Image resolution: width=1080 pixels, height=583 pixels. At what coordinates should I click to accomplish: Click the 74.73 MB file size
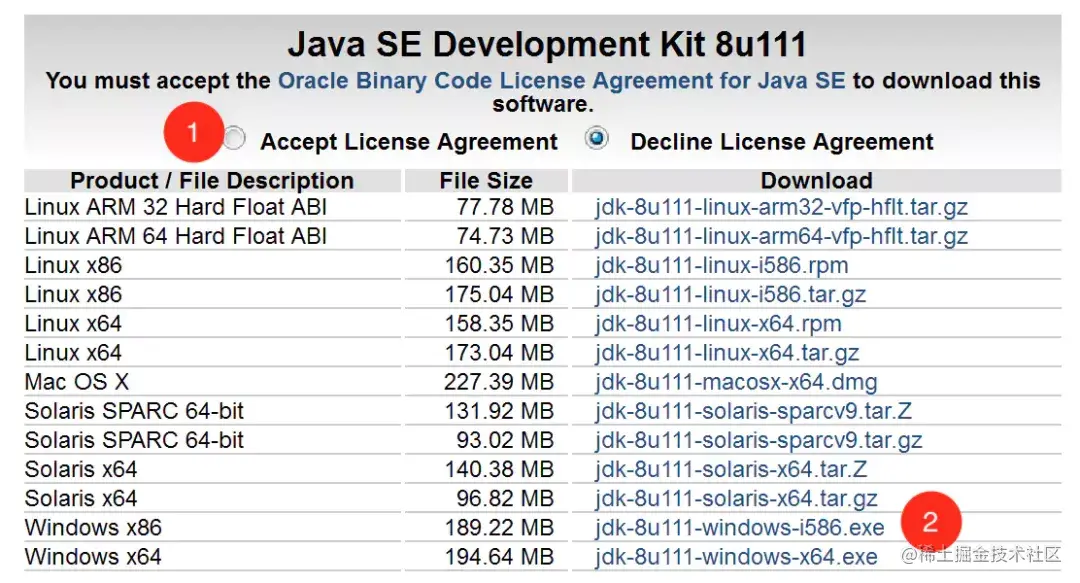click(505, 236)
